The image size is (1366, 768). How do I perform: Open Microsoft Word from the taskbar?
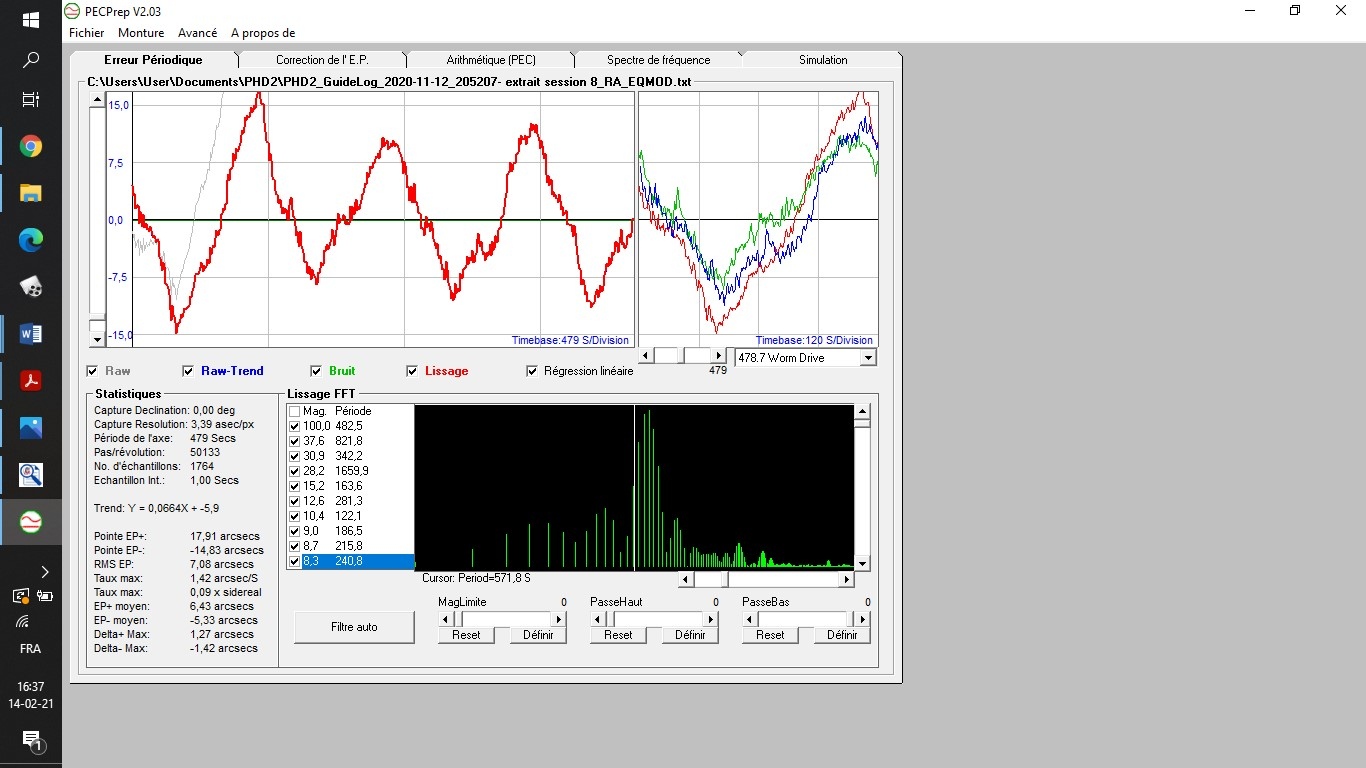31,334
